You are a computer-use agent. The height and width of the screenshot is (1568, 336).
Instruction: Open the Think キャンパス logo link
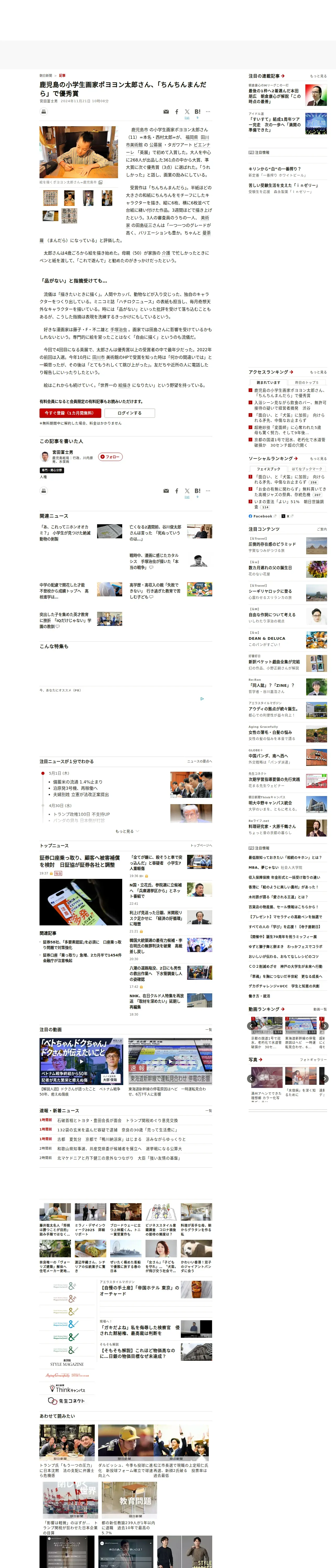pos(67,1389)
